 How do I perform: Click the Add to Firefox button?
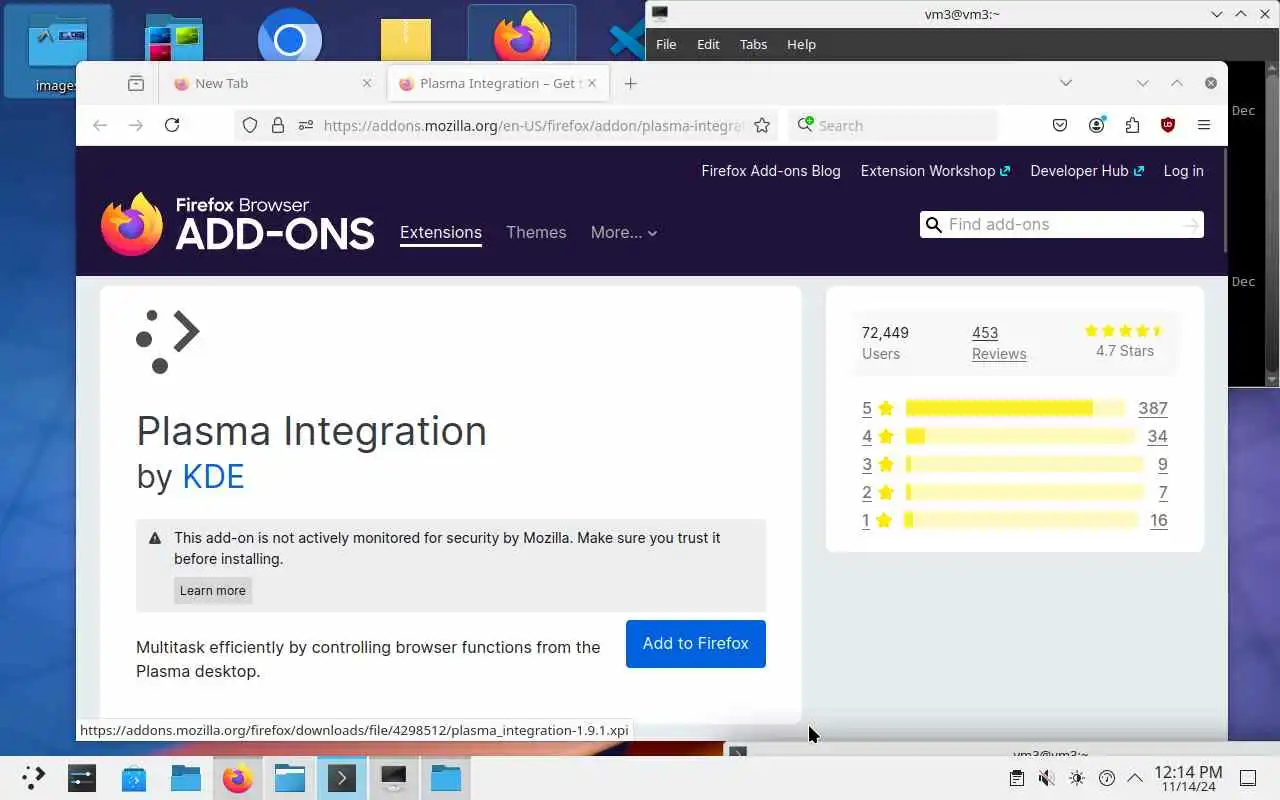click(x=696, y=644)
